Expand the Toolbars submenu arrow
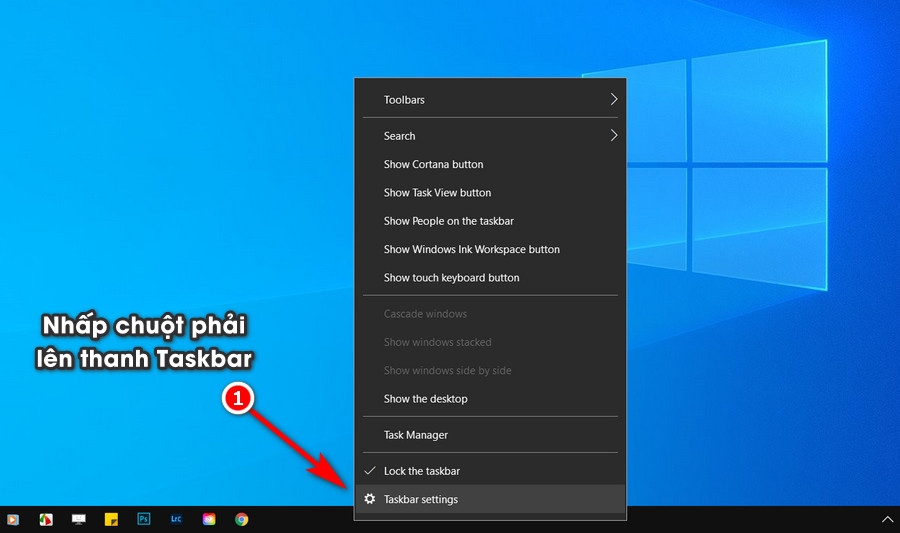 point(614,99)
